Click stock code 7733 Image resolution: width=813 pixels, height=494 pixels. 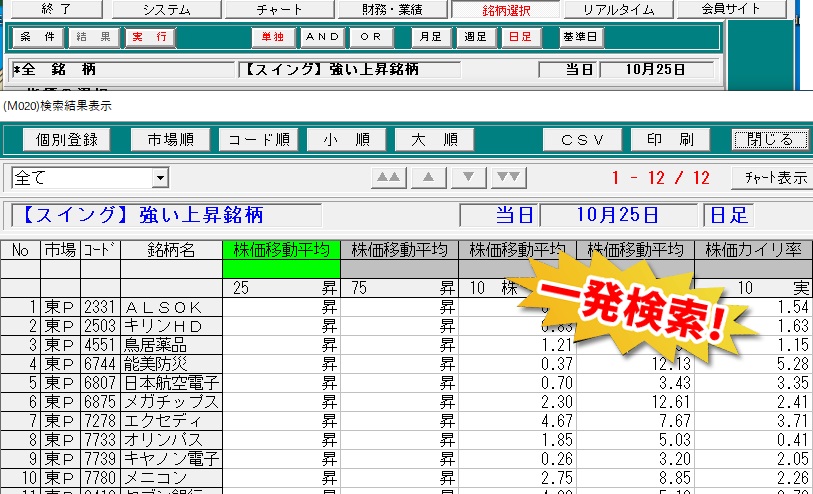[x=100, y=440]
